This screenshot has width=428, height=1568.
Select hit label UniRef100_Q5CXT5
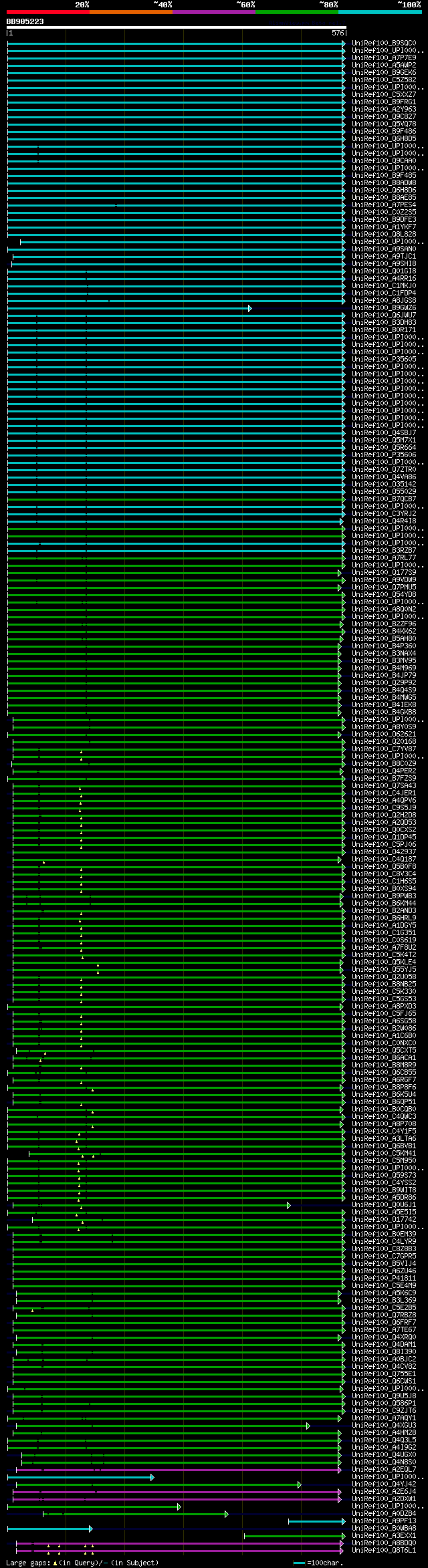[384, 1050]
